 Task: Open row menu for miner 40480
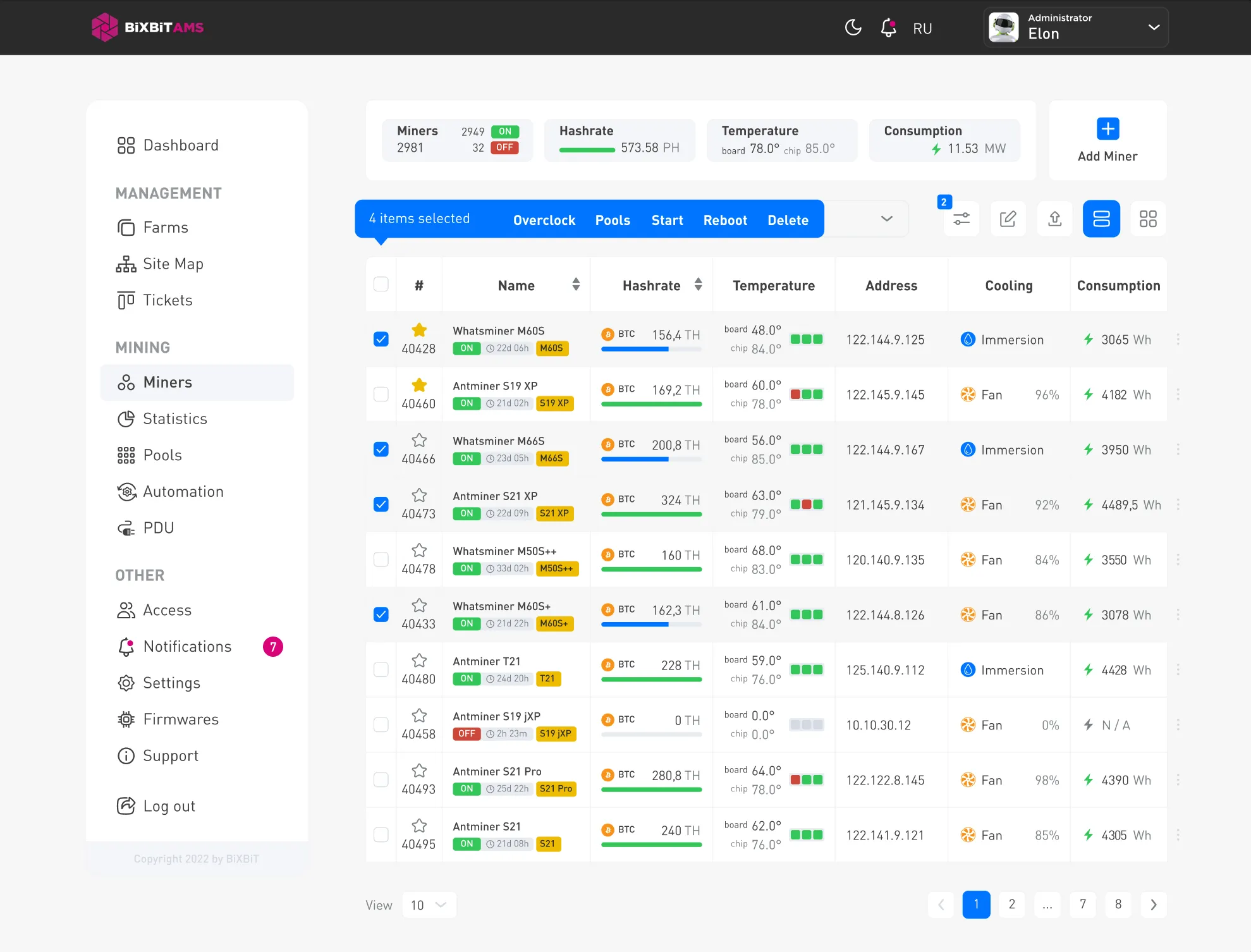(x=1178, y=670)
